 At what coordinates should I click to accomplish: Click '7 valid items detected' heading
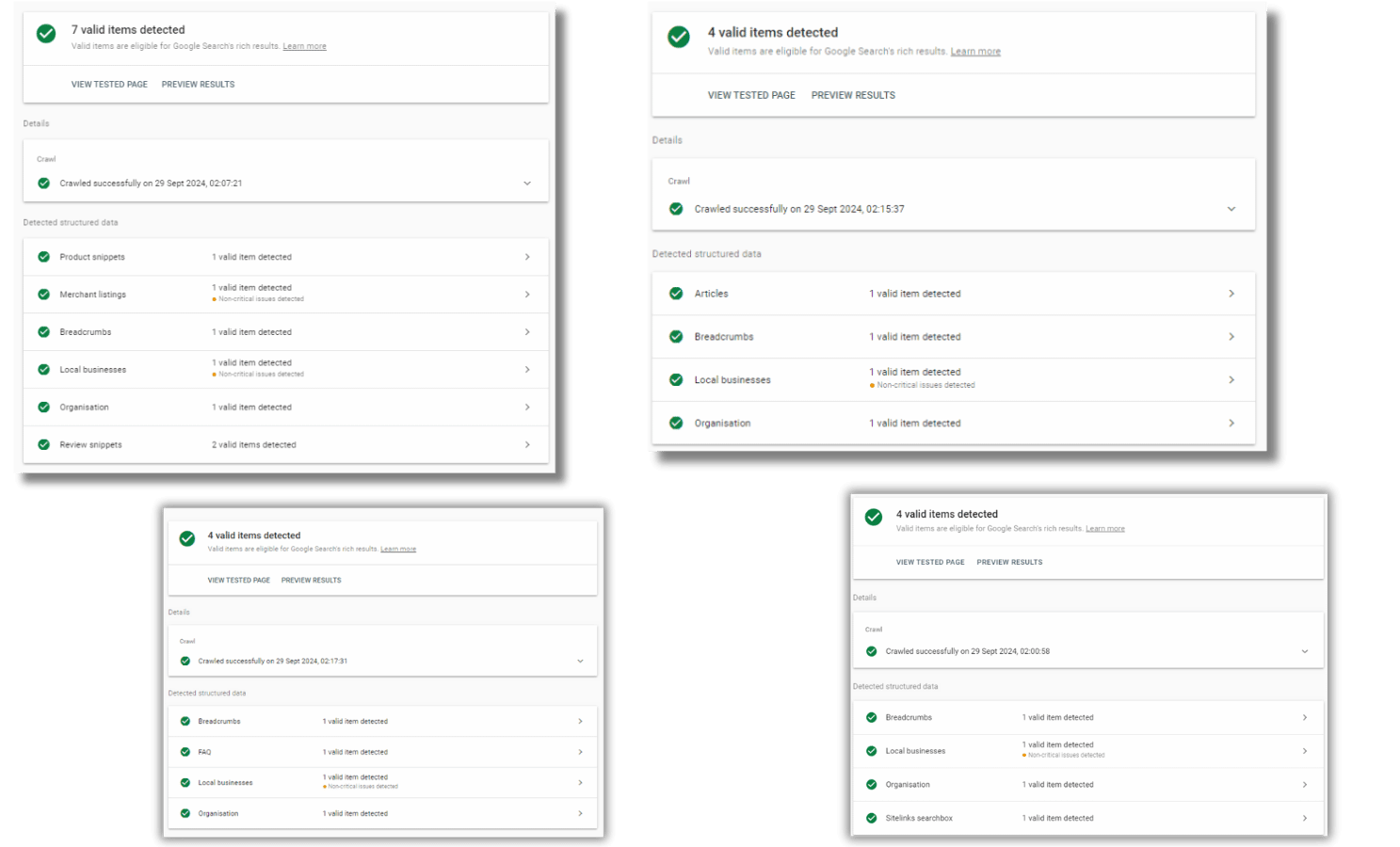click(128, 30)
